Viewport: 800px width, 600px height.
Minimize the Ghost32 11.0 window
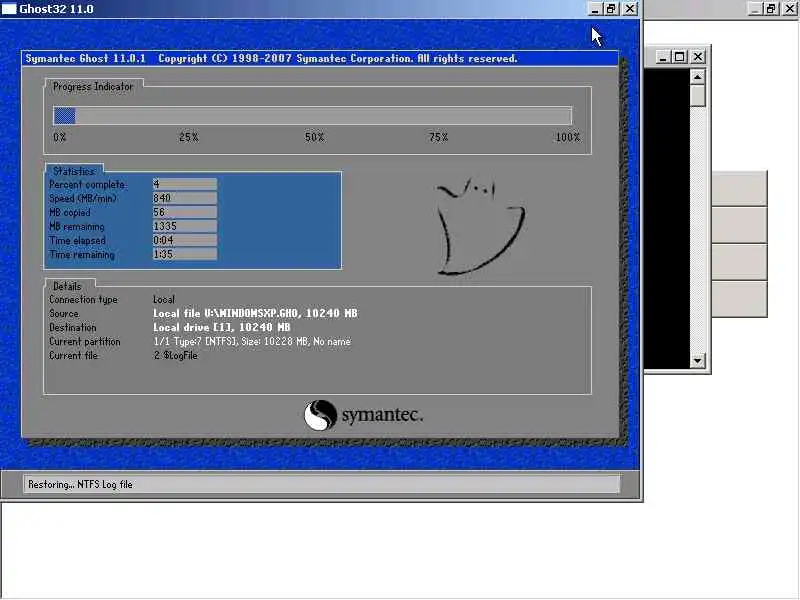[x=595, y=9]
